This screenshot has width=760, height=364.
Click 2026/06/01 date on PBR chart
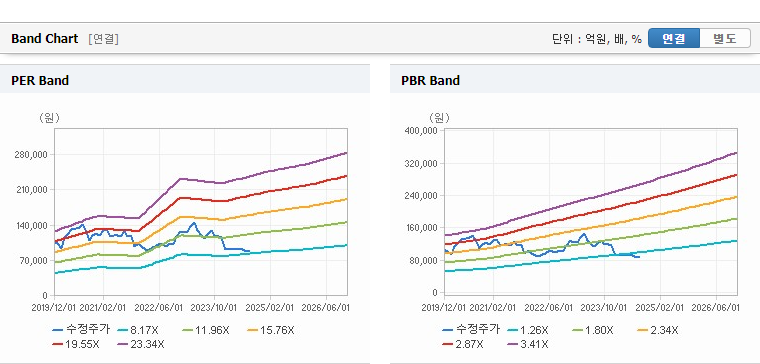716,308
